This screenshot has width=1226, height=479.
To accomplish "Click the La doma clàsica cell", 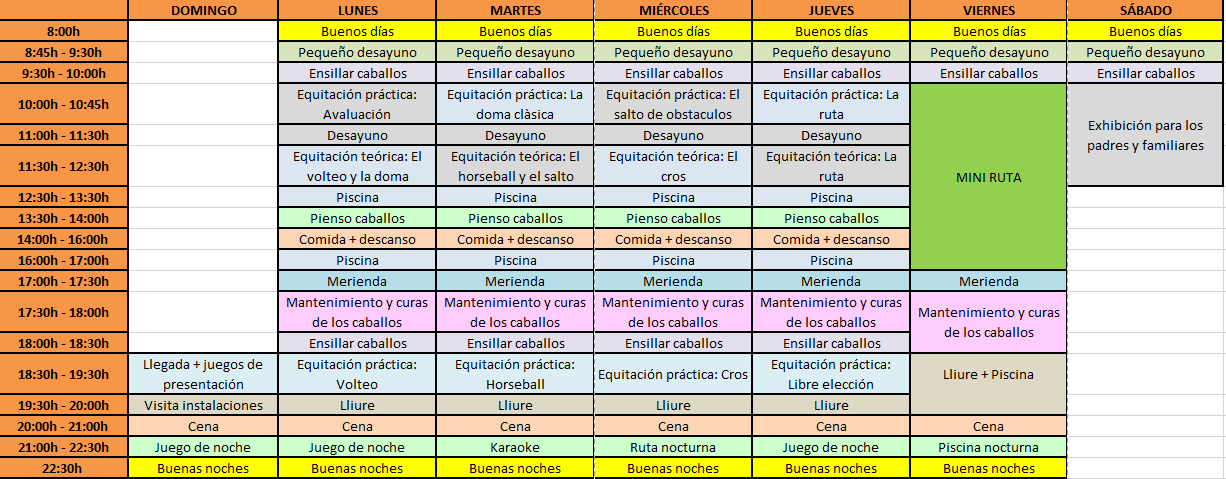I will [515, 104].
